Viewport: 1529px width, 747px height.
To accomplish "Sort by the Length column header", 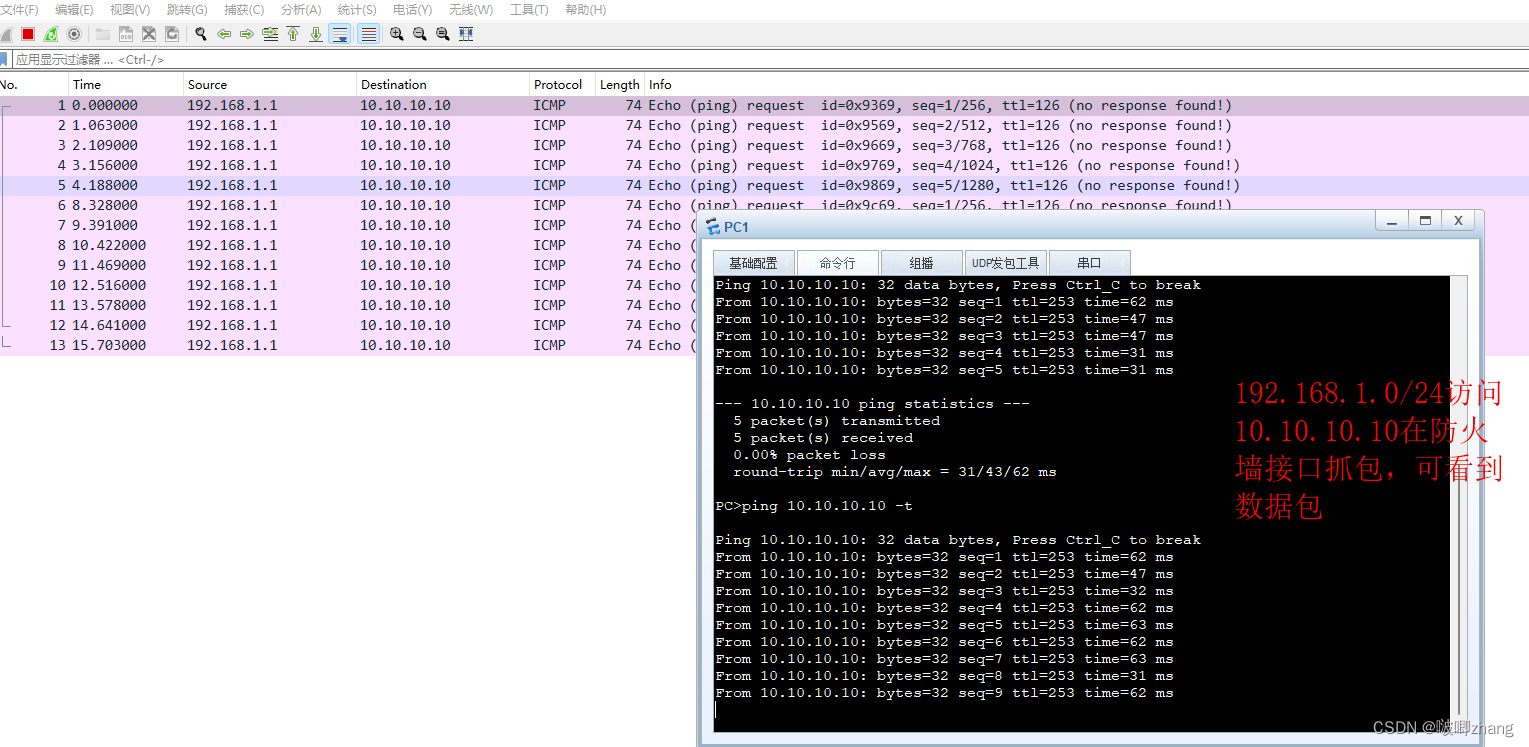I will [620, 85].
